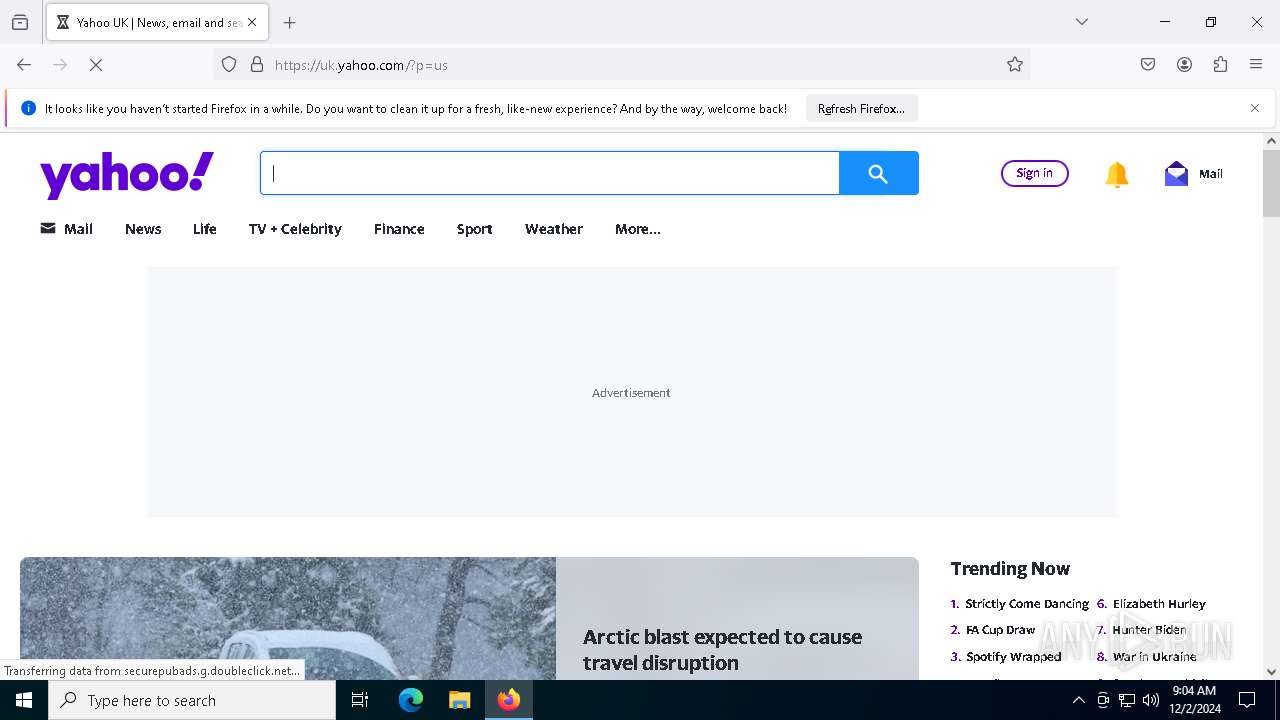1280x720 pixels.
Task: Open Arctic blast travel disruption headline
Action: pos(722,650)
